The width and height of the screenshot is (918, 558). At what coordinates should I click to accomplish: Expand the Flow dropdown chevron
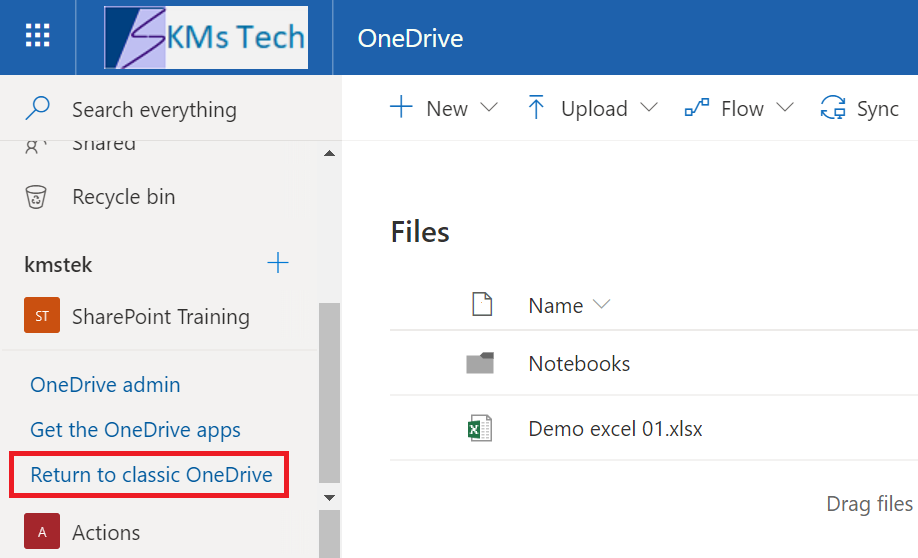pyautogui.click(x=785, y=108)
